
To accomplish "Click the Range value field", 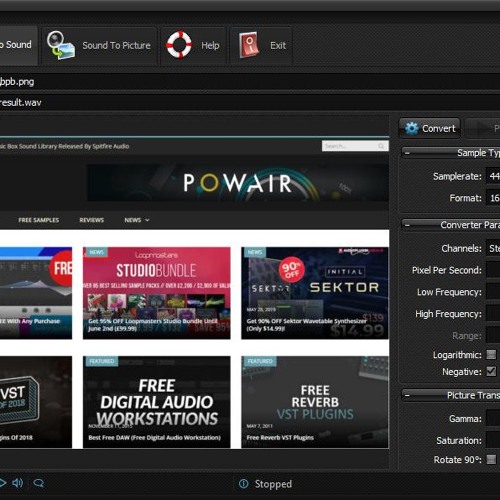I will tap(493, 335).
